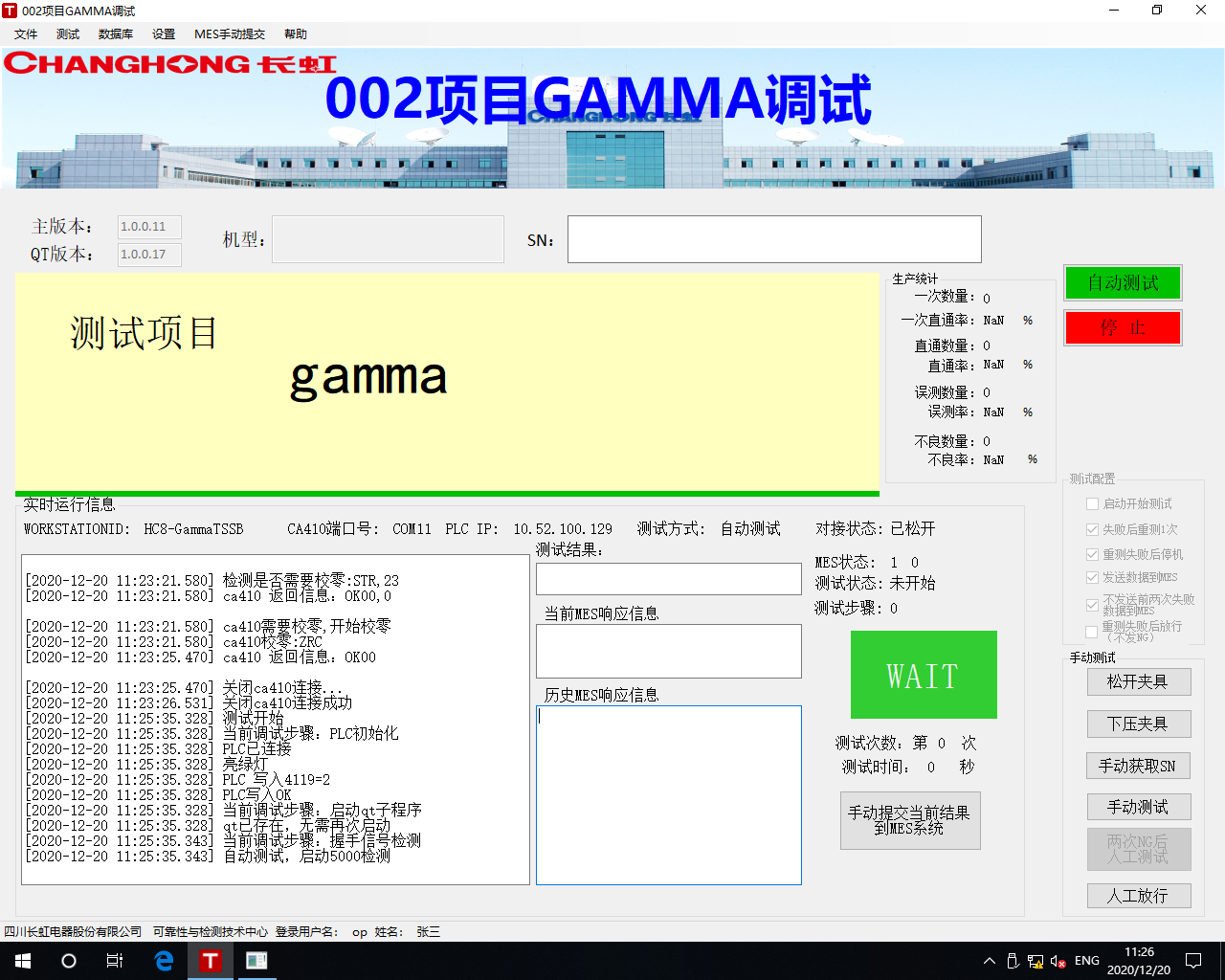Open the Windows notification center icon

pos(1193,961)
